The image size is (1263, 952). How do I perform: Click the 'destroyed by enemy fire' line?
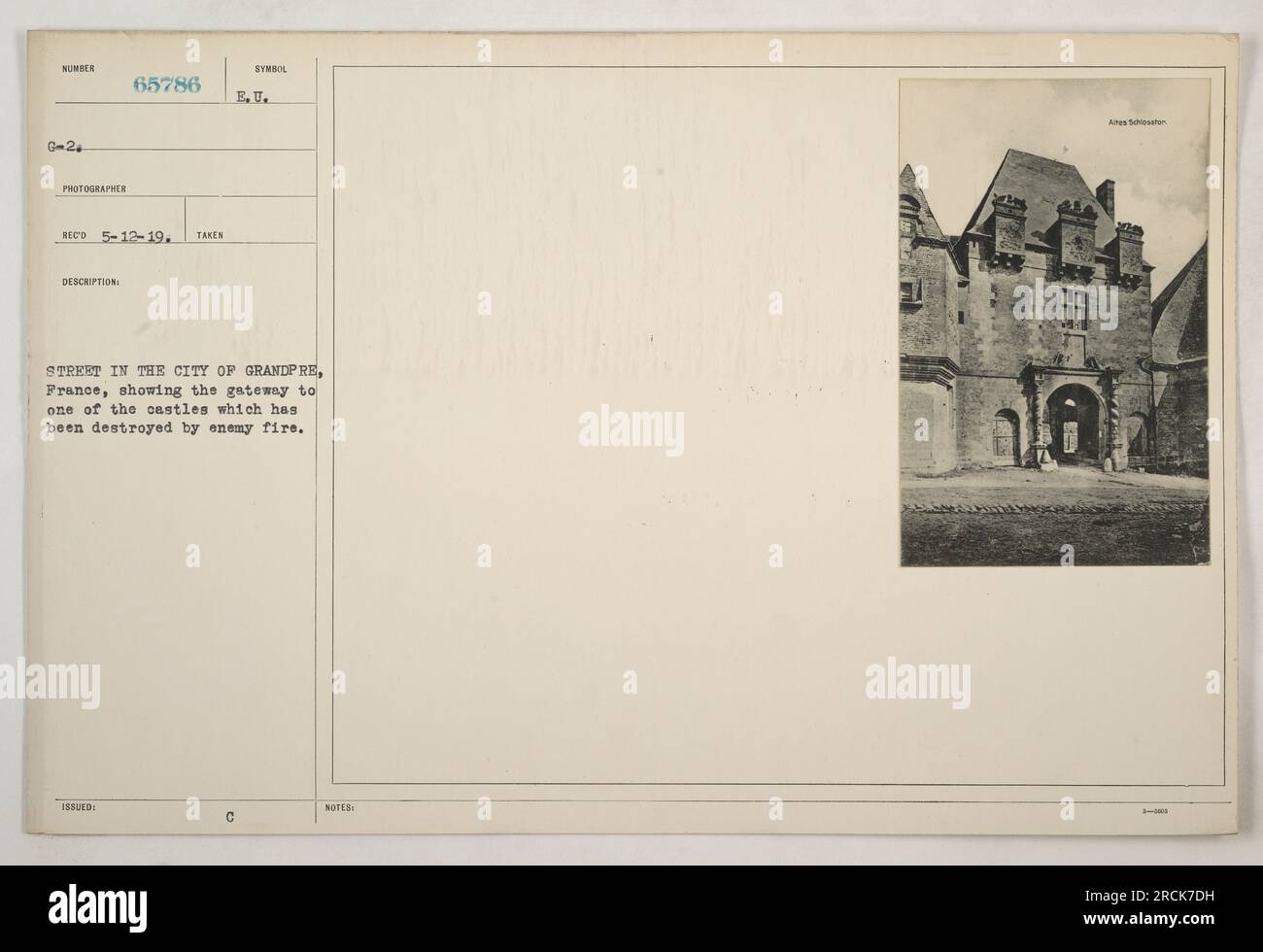tap(170, 432)
